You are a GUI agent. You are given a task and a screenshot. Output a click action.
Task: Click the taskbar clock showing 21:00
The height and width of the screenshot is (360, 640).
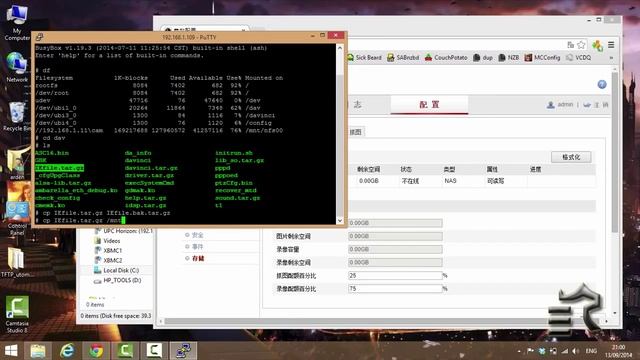(x=618, y=351)
